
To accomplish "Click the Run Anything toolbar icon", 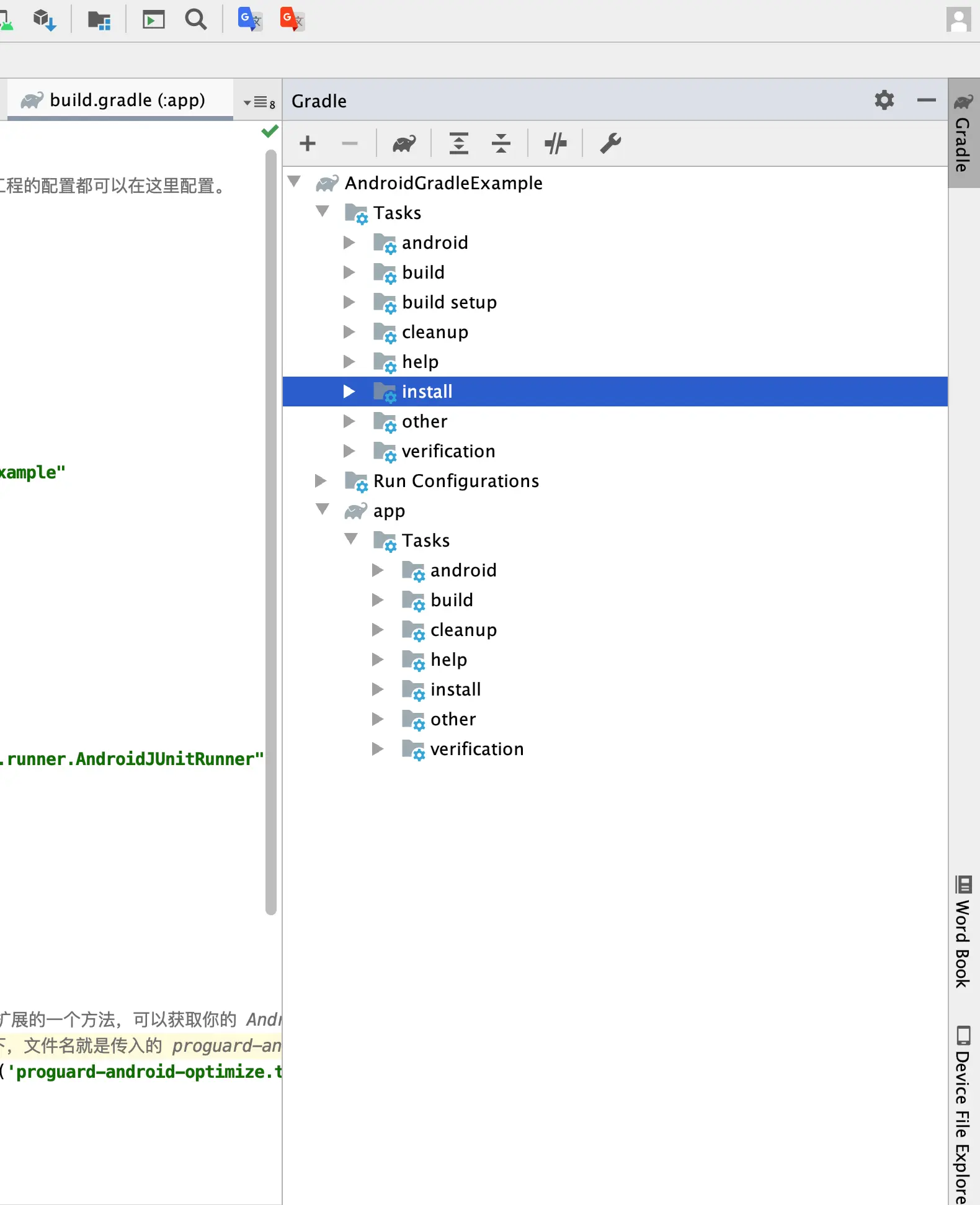I will (153, 20).
